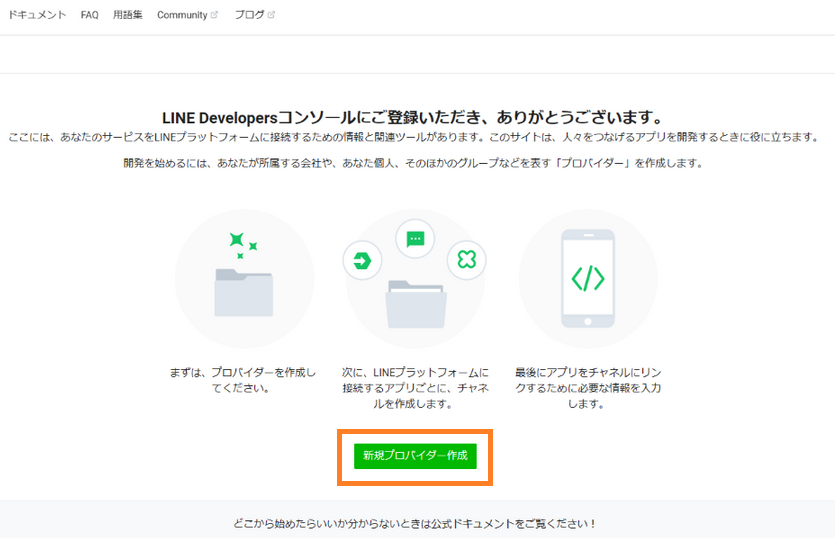The image size is (835, 538).
Task: Click the sentence explaining 「プロバイダー」を作成します
Action: click(x=413, y=163)
